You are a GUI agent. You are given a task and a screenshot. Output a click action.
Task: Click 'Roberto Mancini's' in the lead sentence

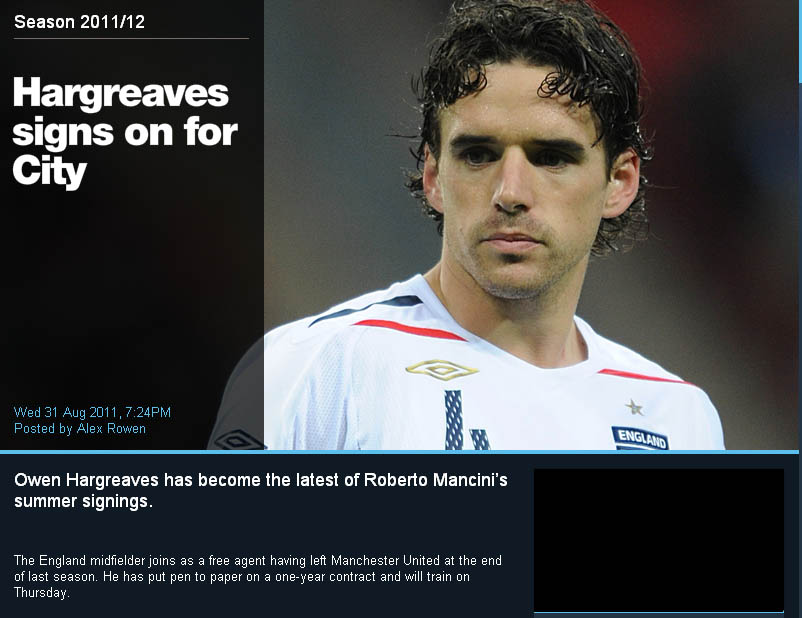click(x=436, y=480)
